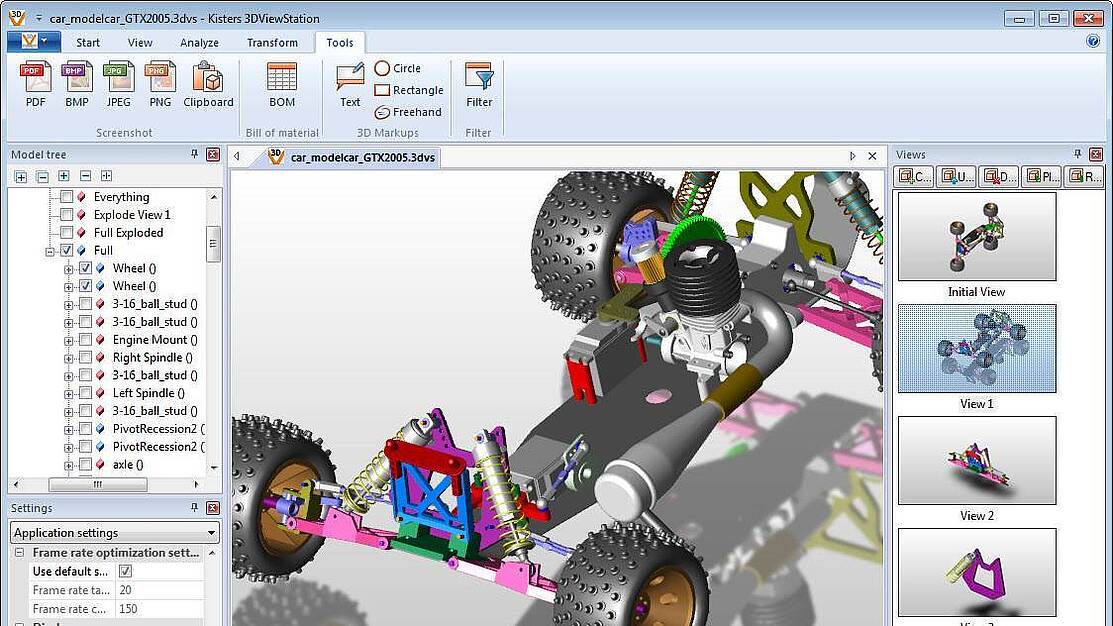This screenshot has height=626, width=1113.
Task: Check the Explode View 1 checkbox
Action: (67, 214)
